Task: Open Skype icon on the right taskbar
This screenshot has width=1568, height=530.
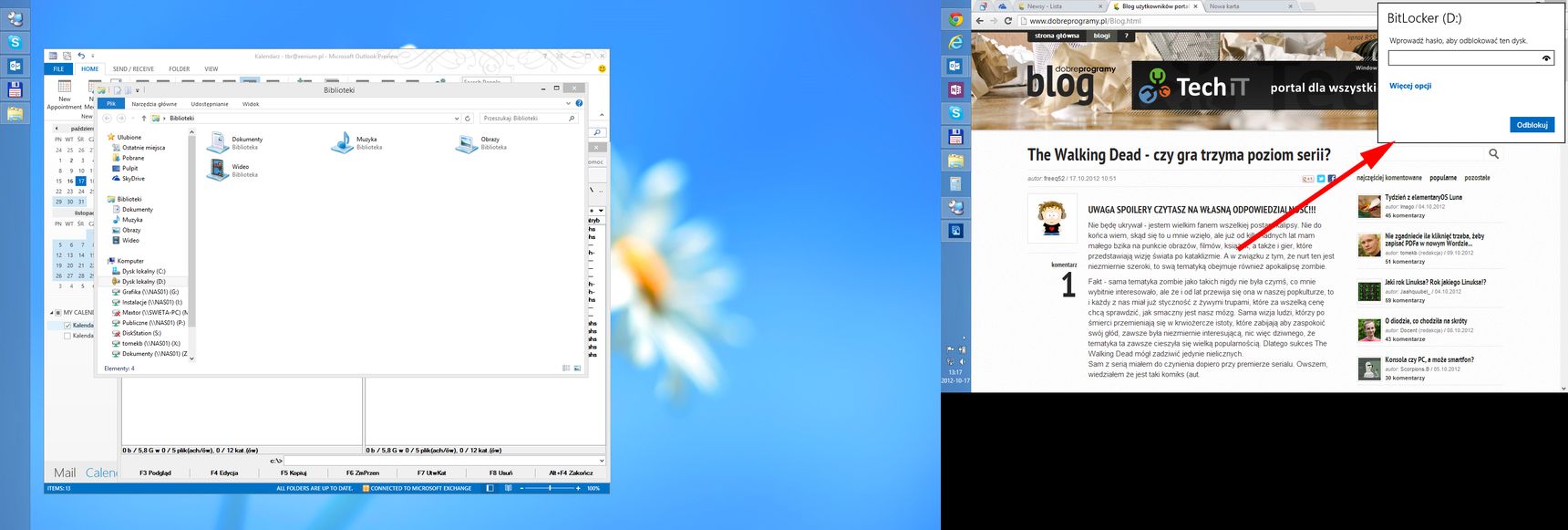Action: coord(955,113)
